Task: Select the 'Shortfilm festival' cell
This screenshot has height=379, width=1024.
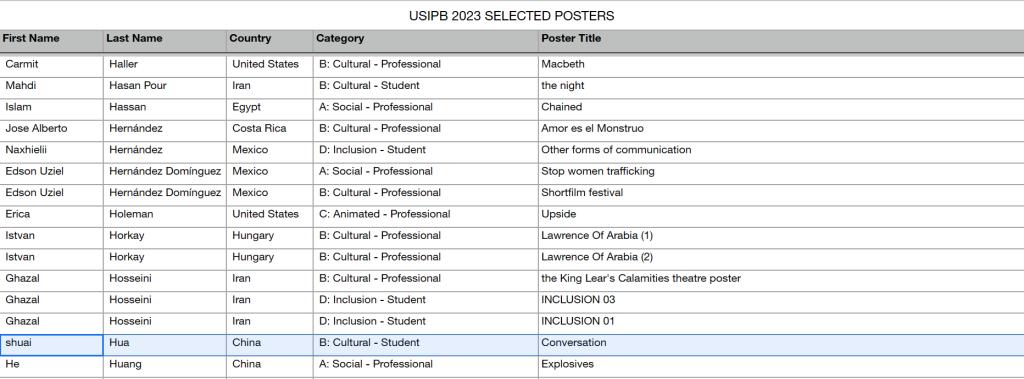Action: (781, 195)
